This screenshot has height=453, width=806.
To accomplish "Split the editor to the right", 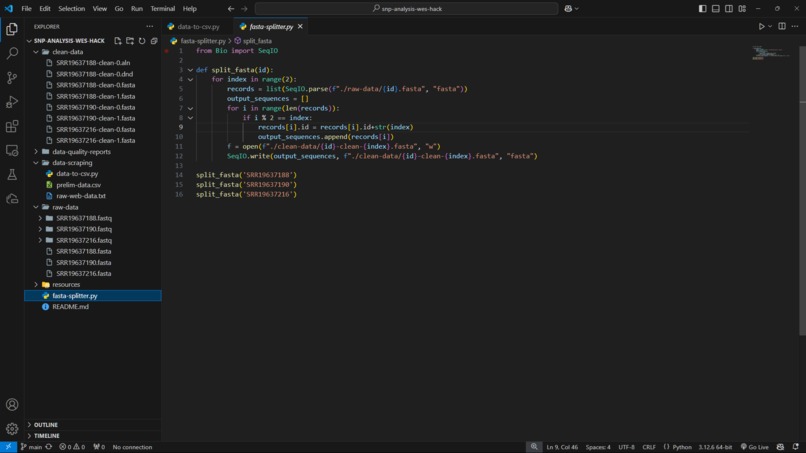I will [x=782, y=26].
